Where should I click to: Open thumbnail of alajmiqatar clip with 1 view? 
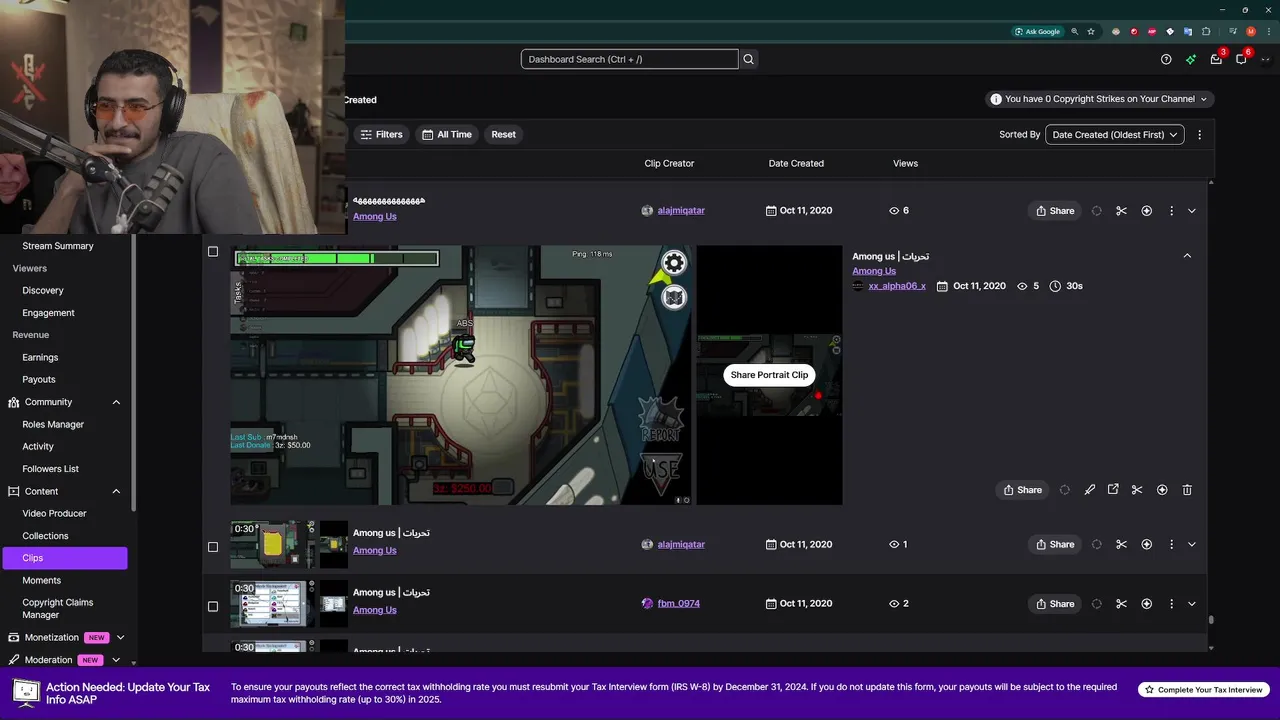pyautogui.click(x=289, y=544)
